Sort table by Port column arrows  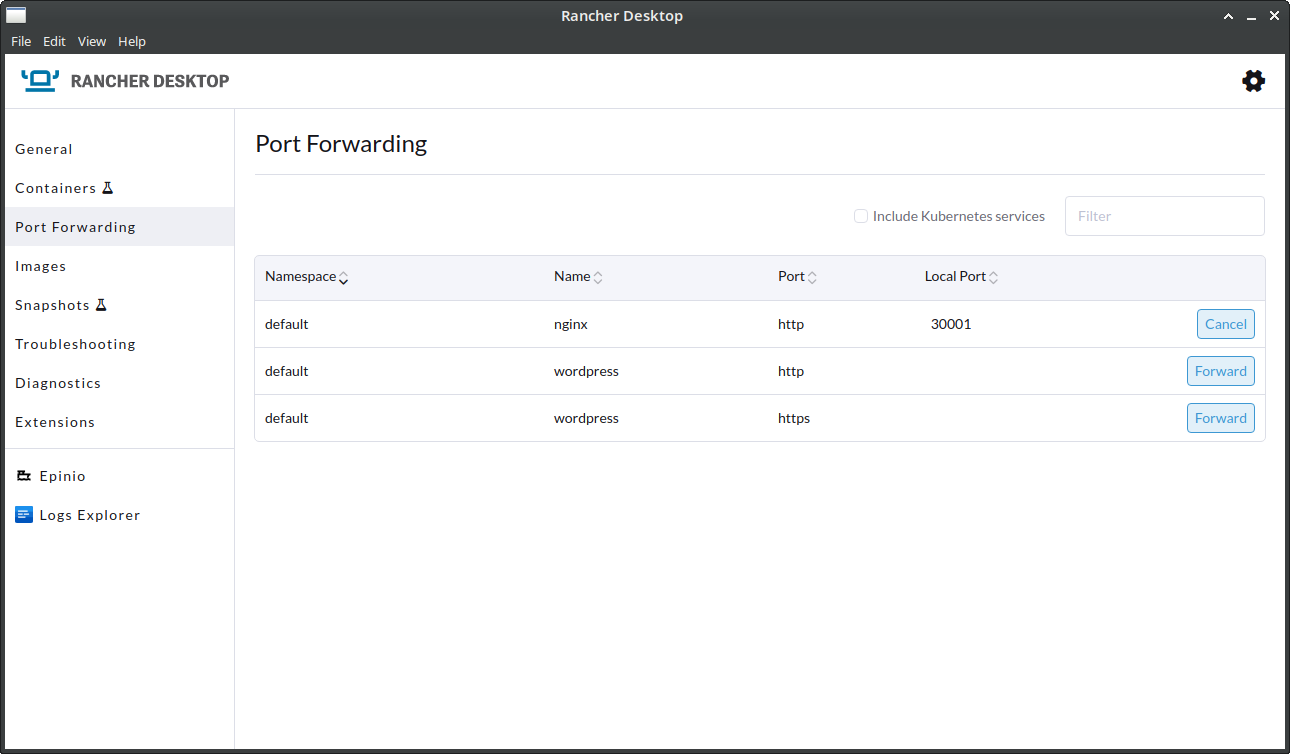pyautogui.click(x=812, y=278)
